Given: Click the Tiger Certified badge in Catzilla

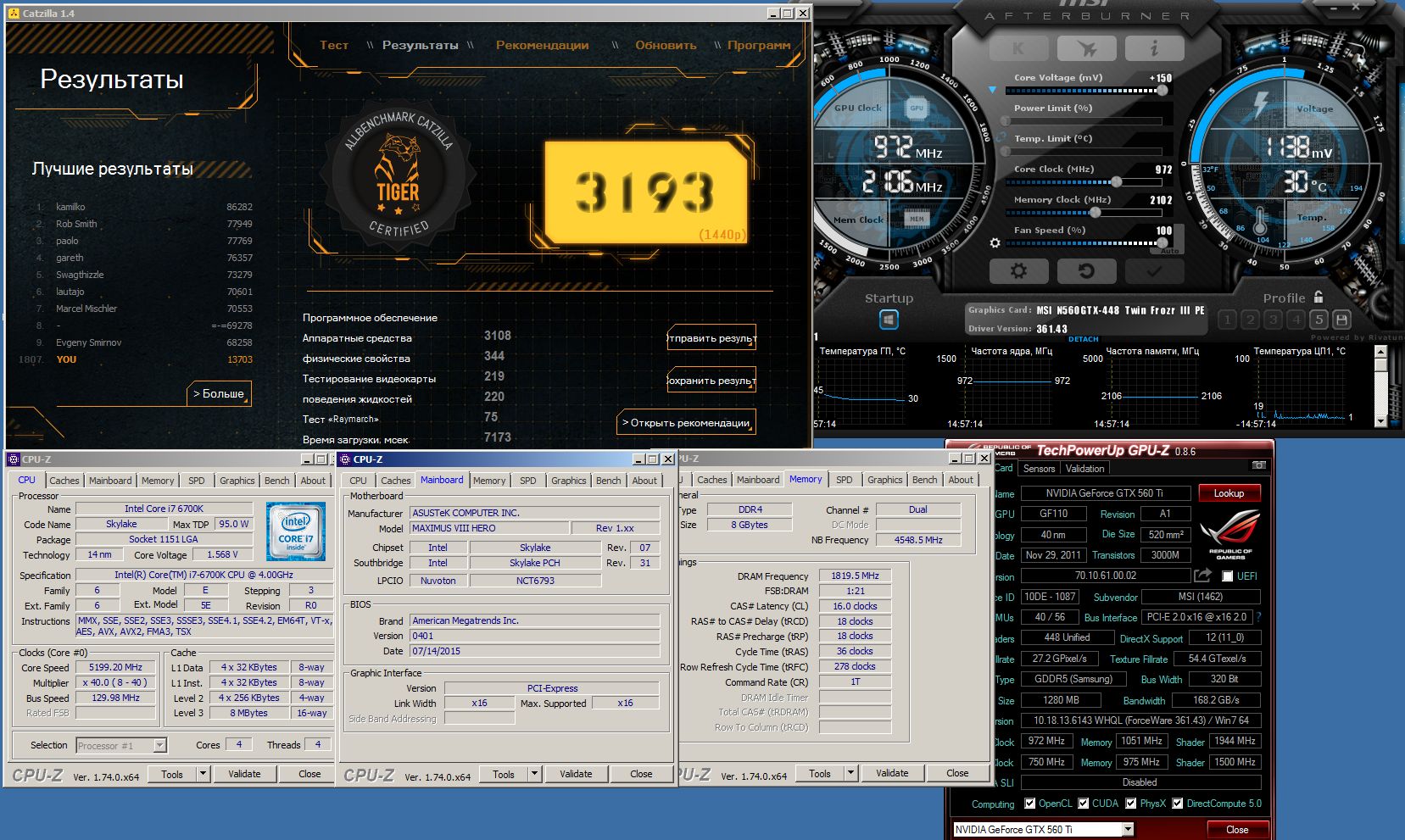Looking at the screenshot, I should pyautogui.click(x=399, y=174).
